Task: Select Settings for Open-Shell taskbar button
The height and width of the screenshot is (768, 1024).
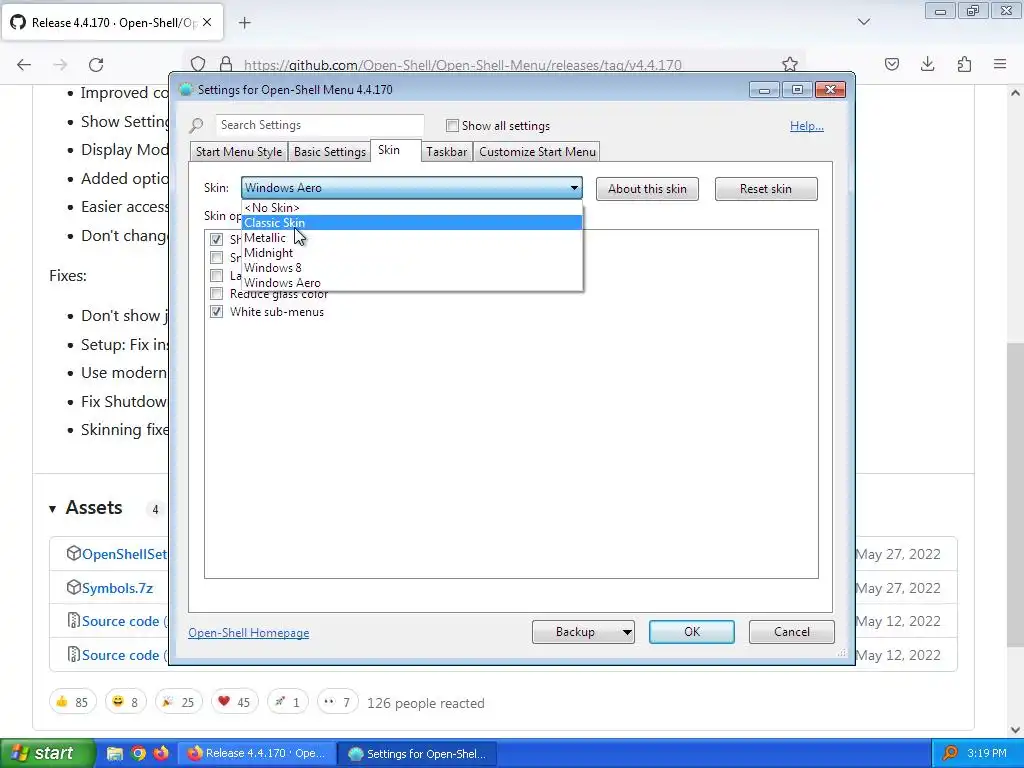Action: pos(417,754)
